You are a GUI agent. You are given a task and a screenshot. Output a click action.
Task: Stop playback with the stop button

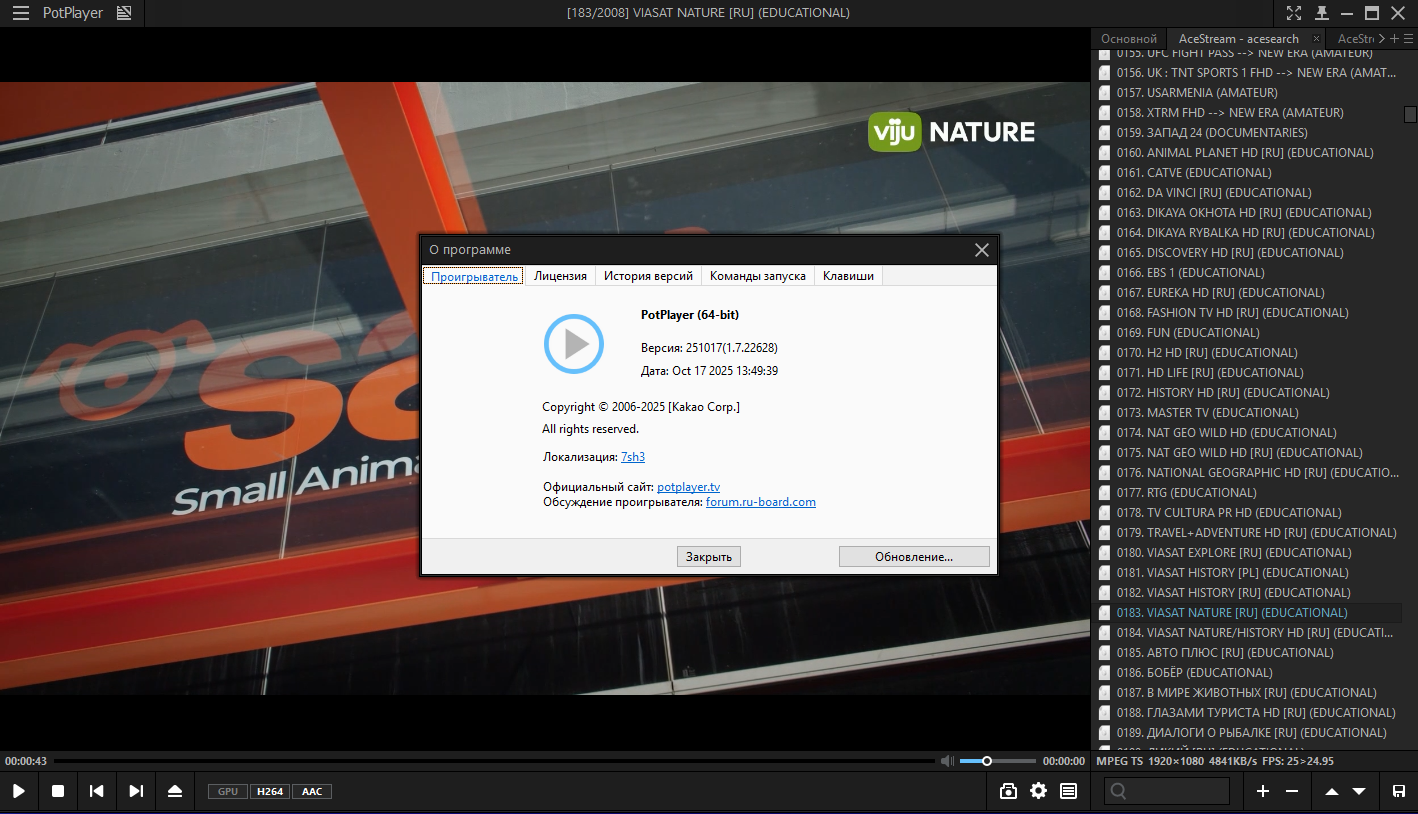(x=58, y=791)
